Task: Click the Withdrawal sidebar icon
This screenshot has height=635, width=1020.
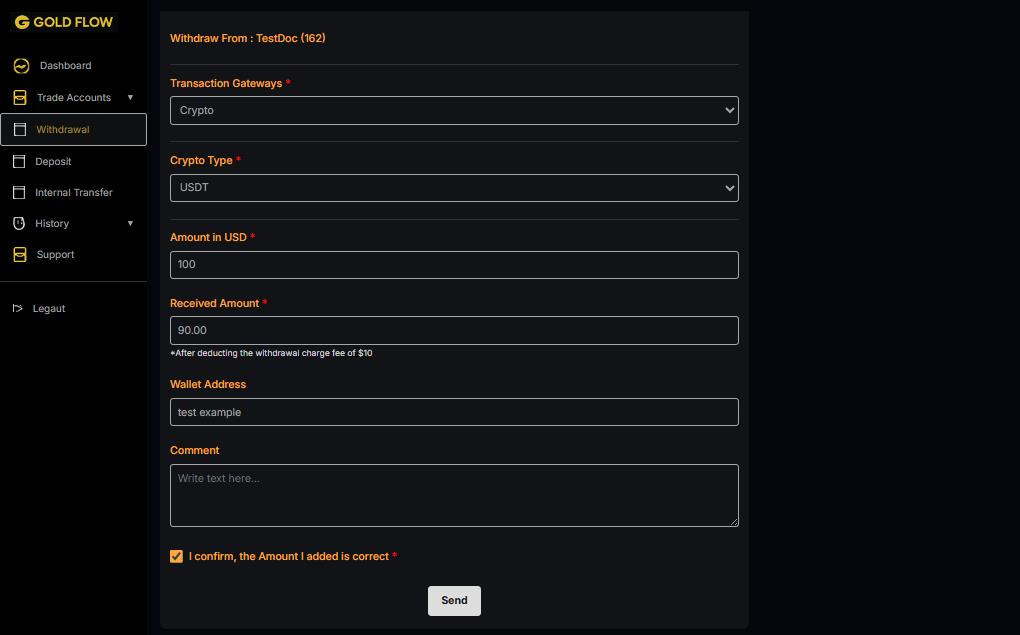Action: (20, 130)
